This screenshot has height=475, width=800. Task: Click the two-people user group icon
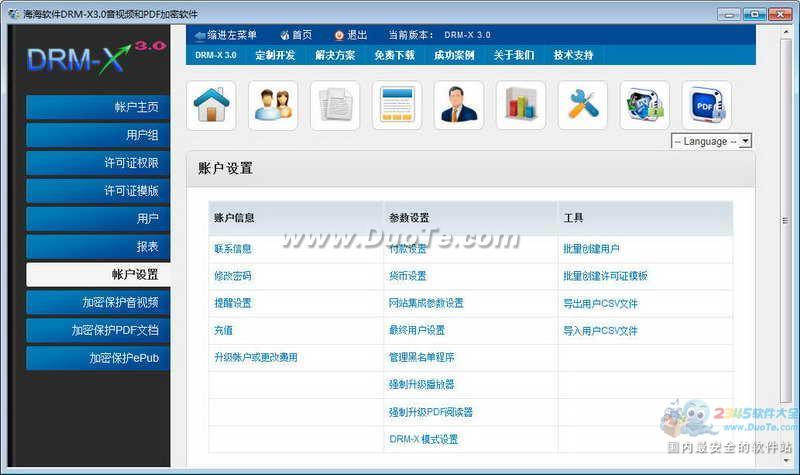pyautogui.click(x=273, y=105)
